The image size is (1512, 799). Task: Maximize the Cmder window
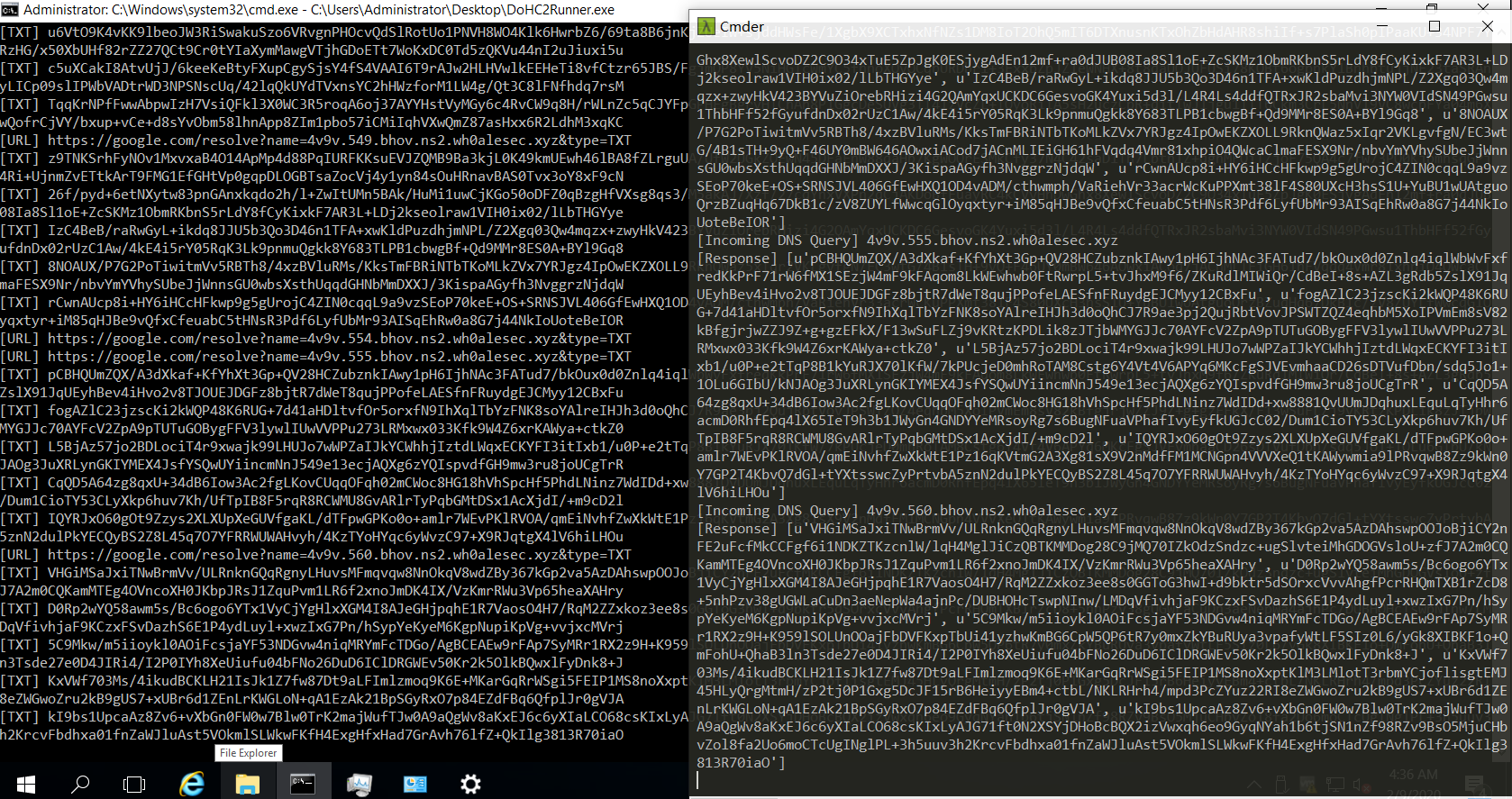(1435, 26)
